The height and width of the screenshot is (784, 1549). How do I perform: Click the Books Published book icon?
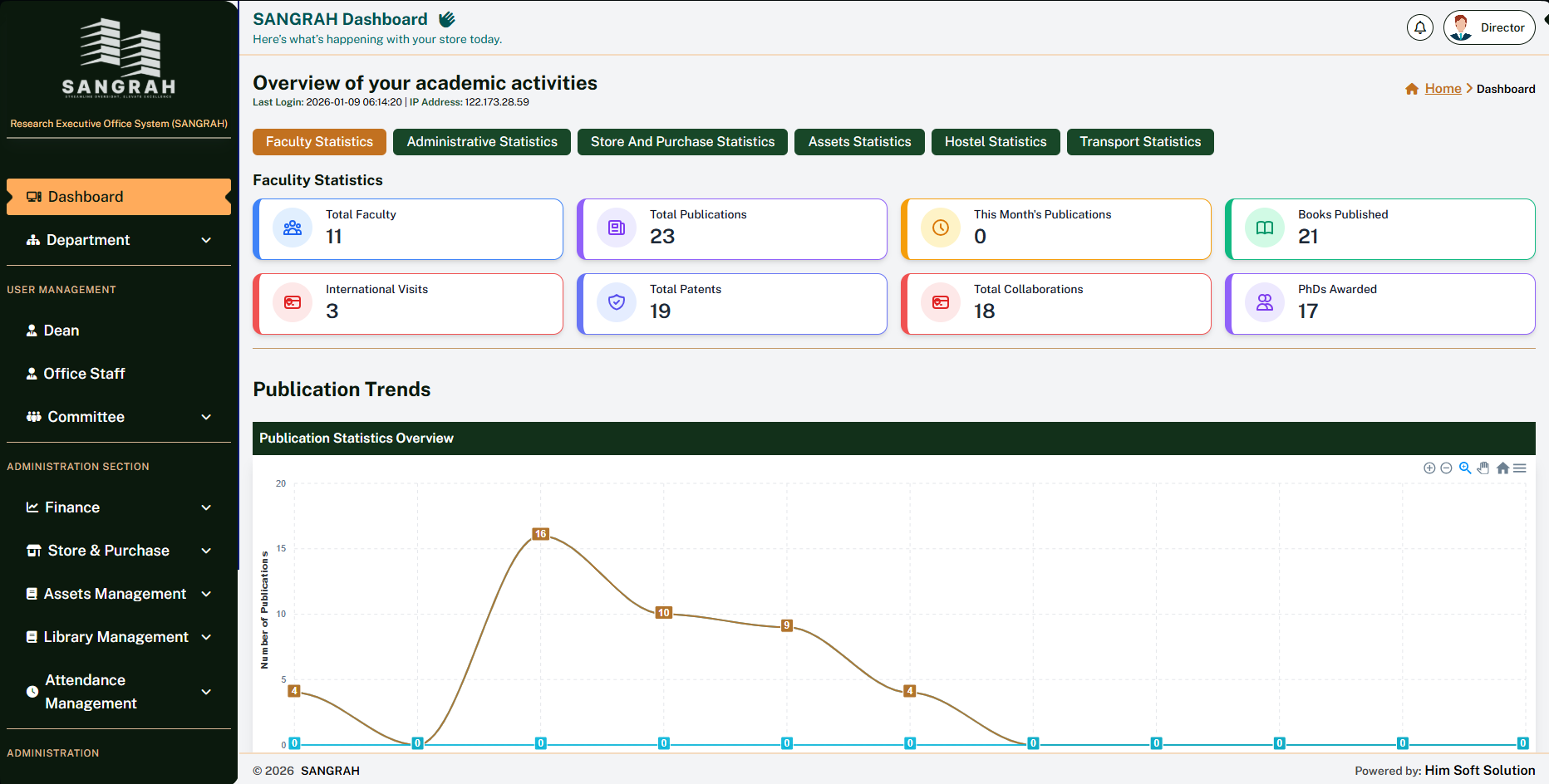pyautogui.click(x=1264, y=228)
